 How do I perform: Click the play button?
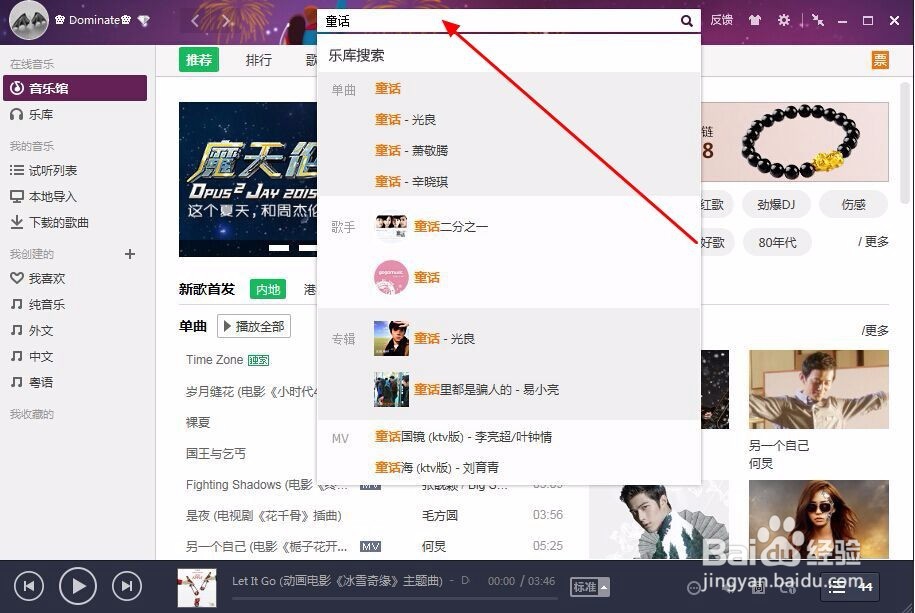click(x=78, y=586)
